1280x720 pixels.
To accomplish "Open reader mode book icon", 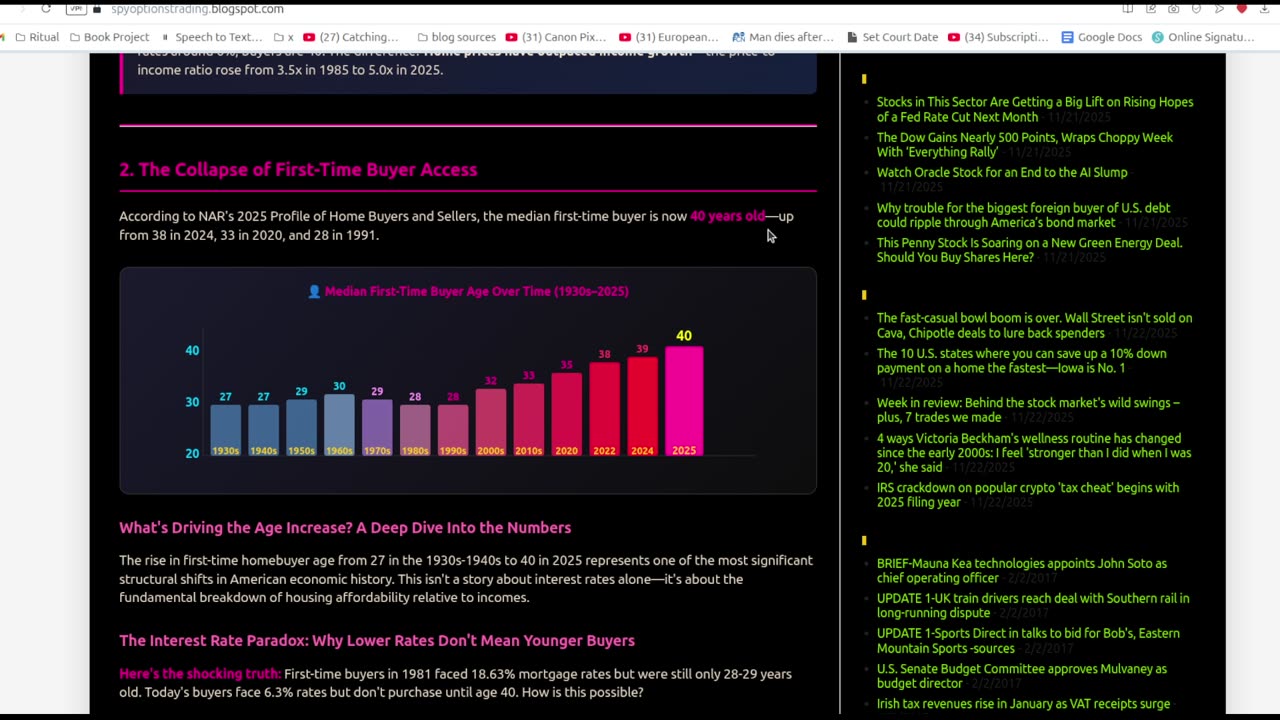I will click(x=1128, y=9).
